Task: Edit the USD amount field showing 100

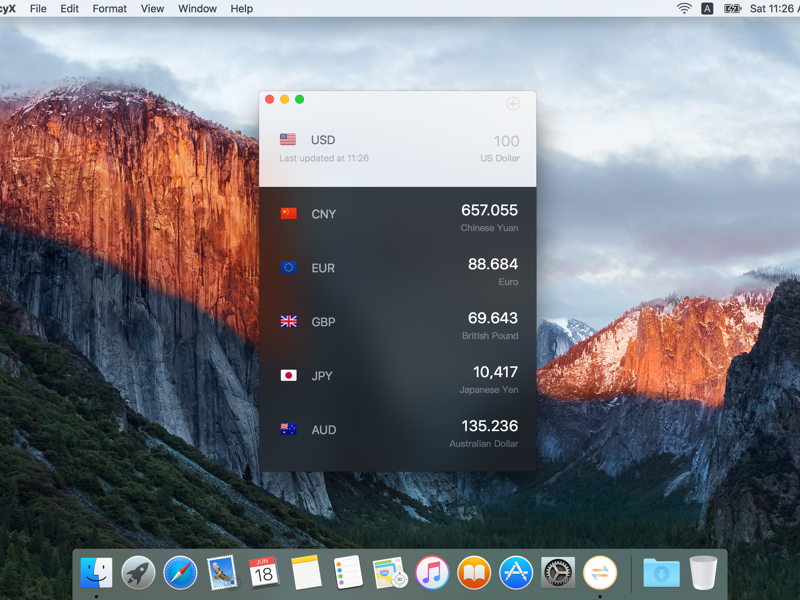Action: pos(506,141)
